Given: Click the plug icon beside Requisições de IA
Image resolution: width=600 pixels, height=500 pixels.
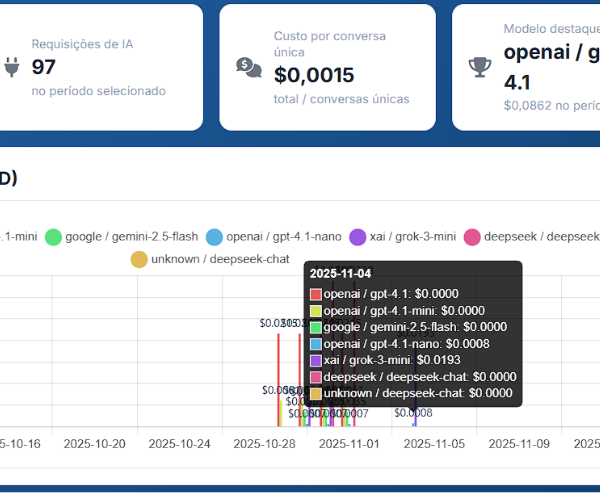Looking at the screenshot, I should point(12,67).
